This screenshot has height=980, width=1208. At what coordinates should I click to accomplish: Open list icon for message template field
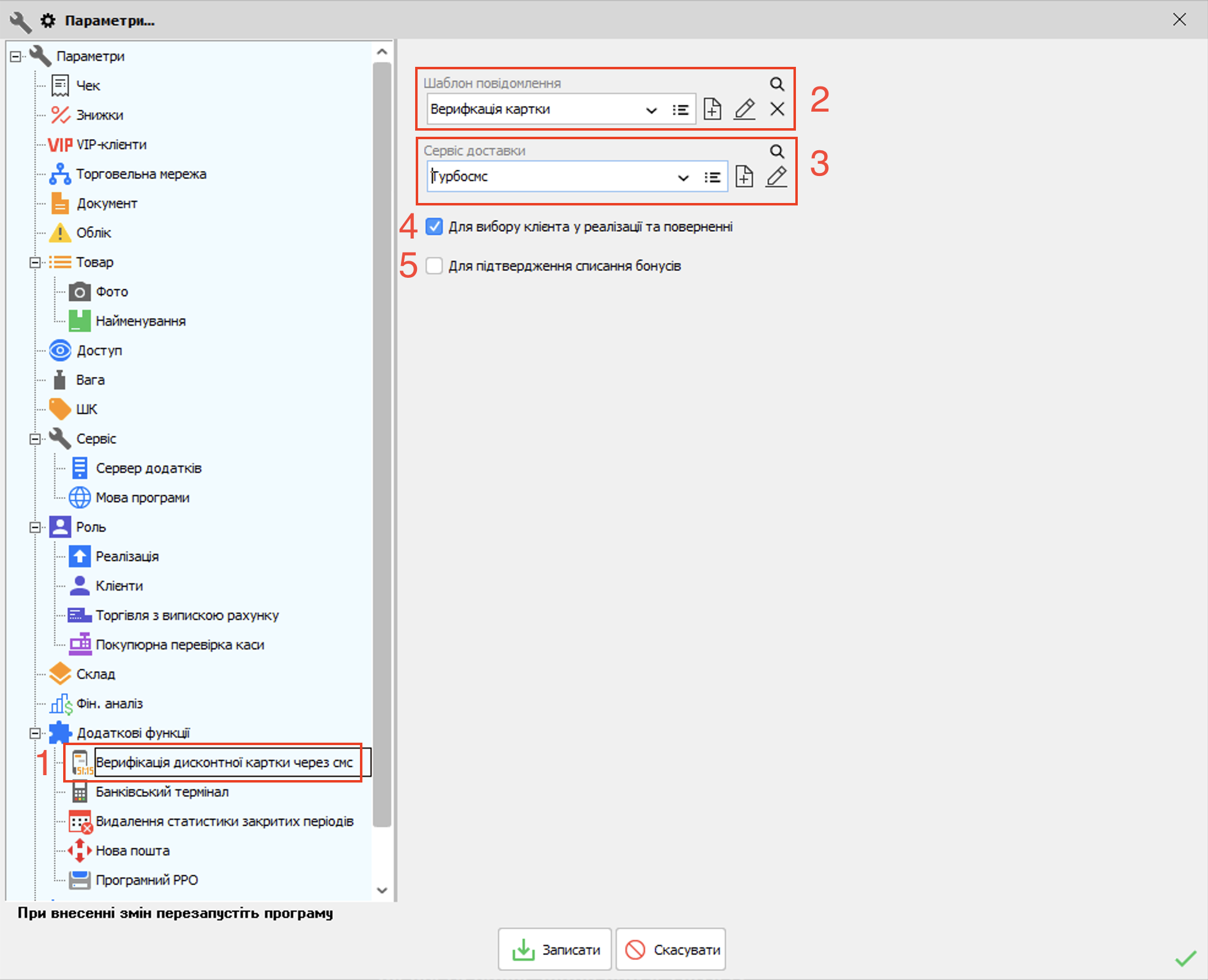point(680,110)
